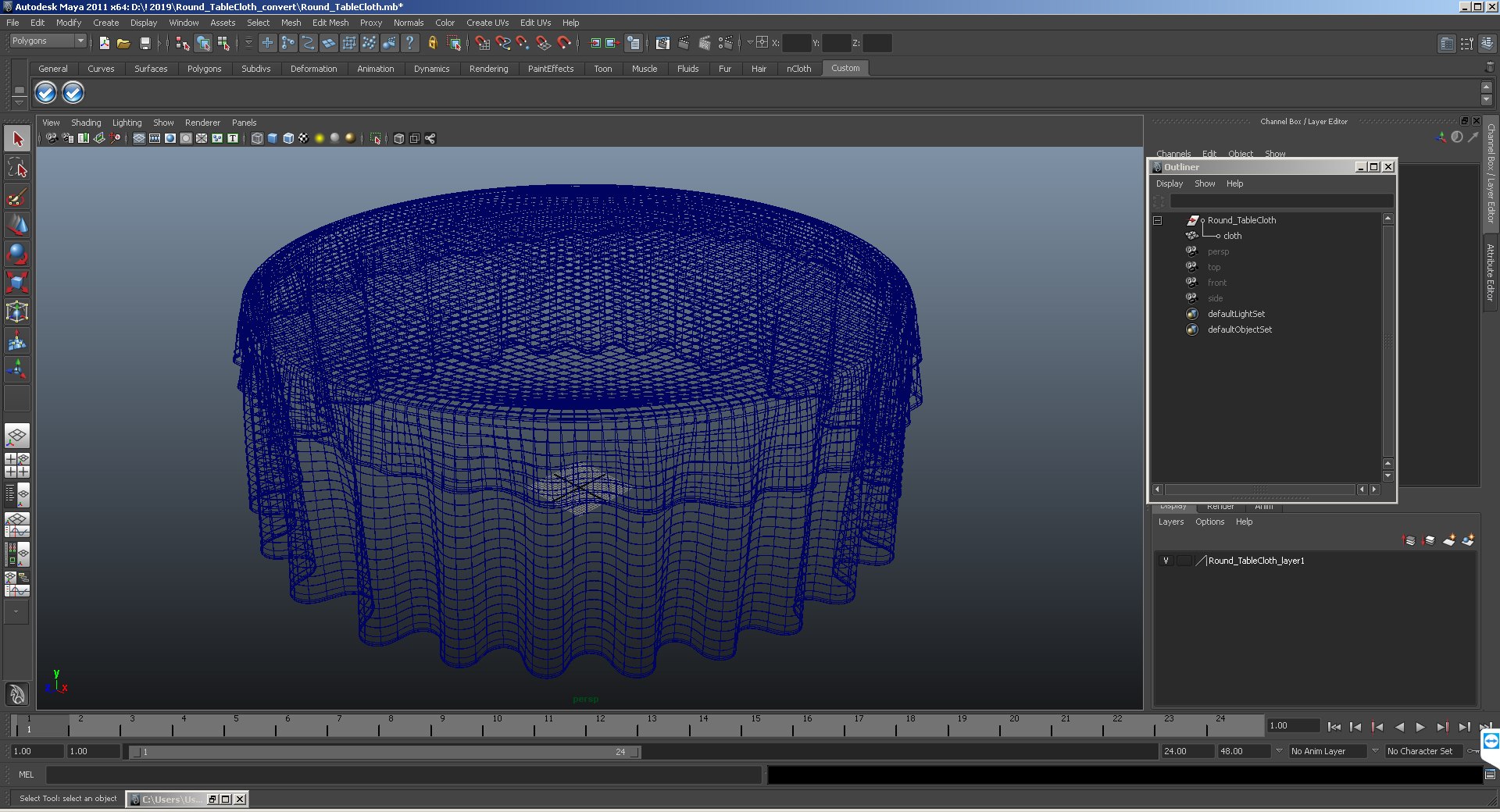Image resolution: width=1500 pixels, height=812 pixels.
Task: Select the Show Manipulator tool
Action: pos(17,369)
